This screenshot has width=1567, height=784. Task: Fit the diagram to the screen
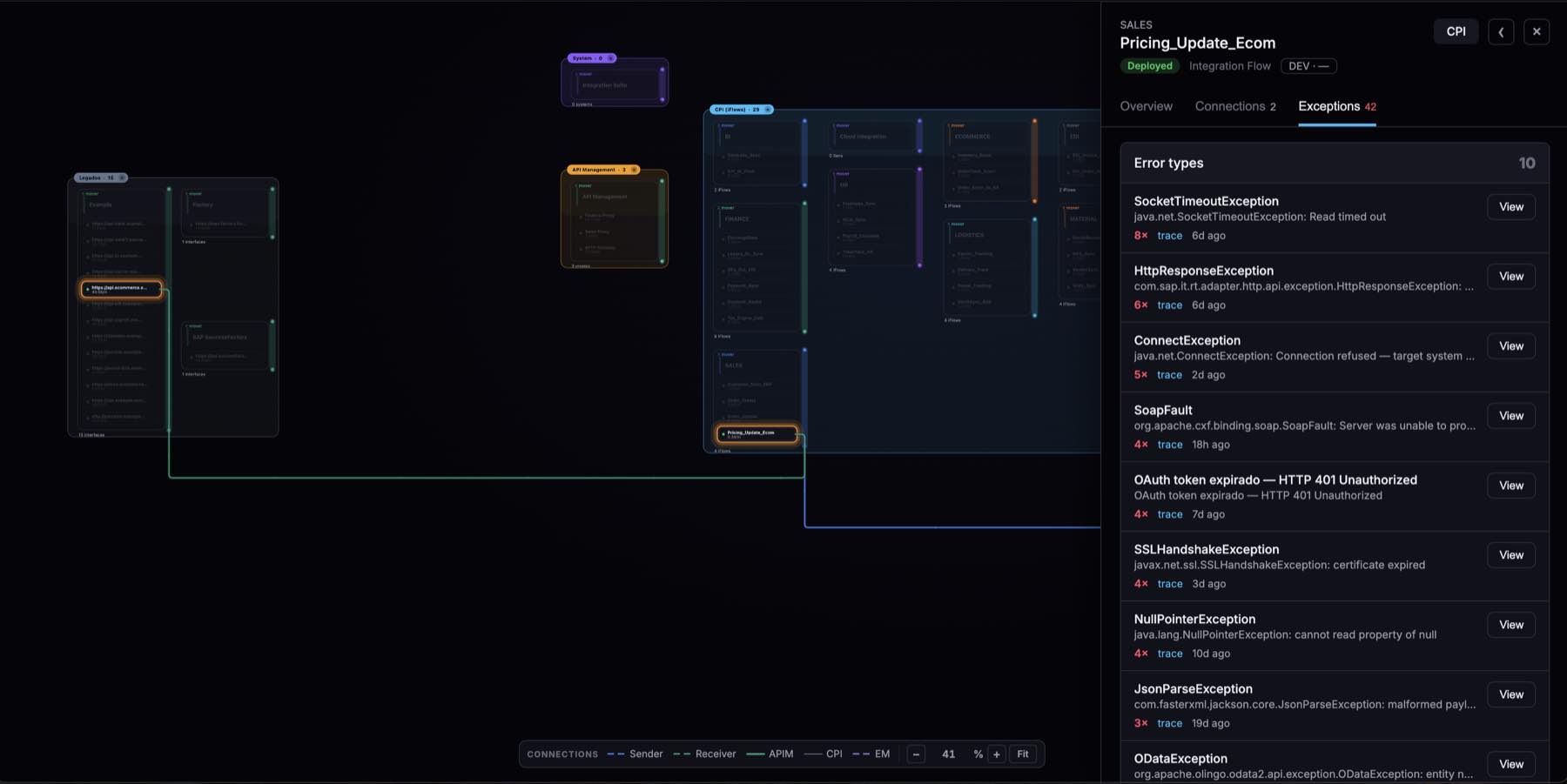pos(1023,754)
